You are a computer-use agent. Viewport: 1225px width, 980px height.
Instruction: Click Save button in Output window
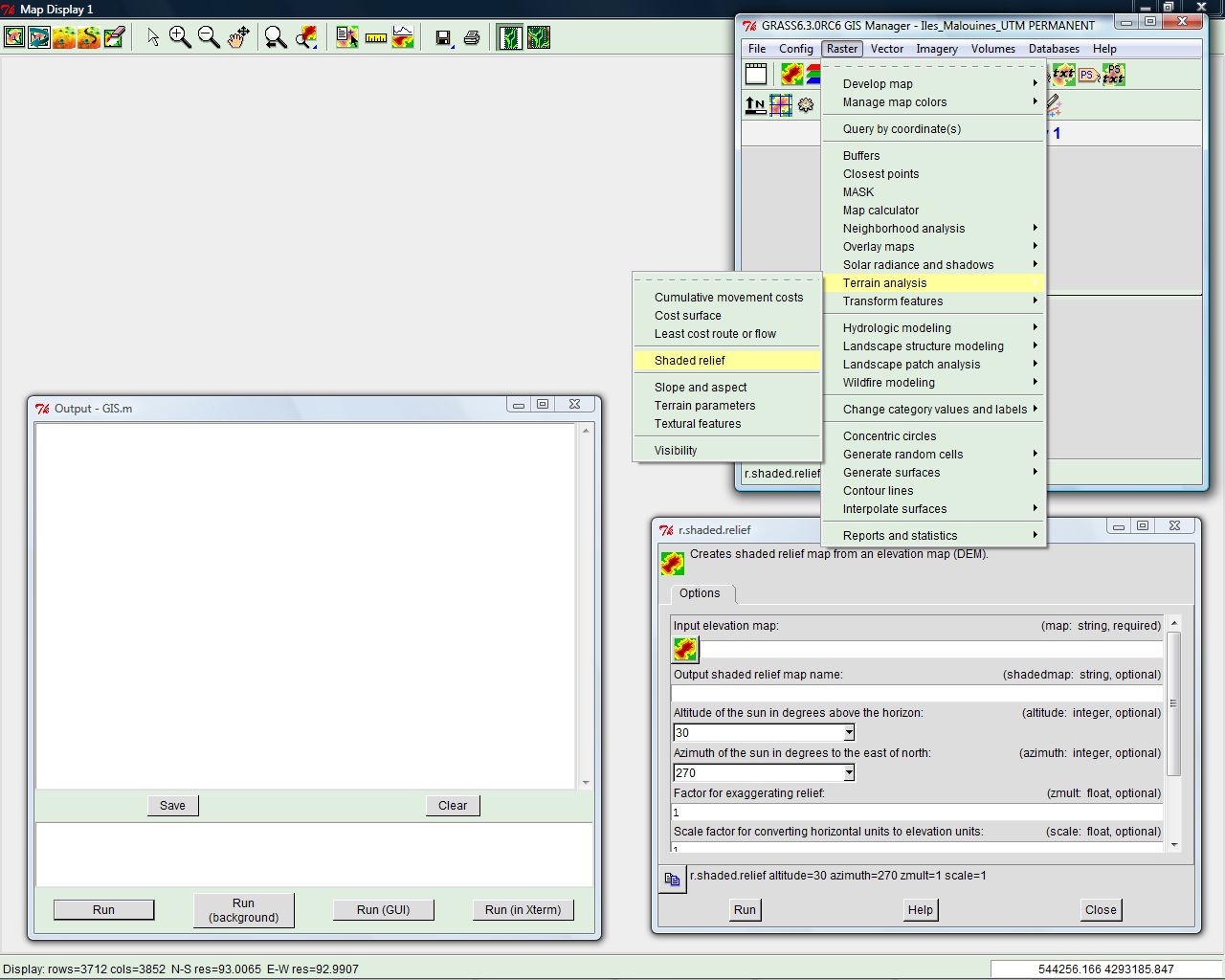coord(173,806)
